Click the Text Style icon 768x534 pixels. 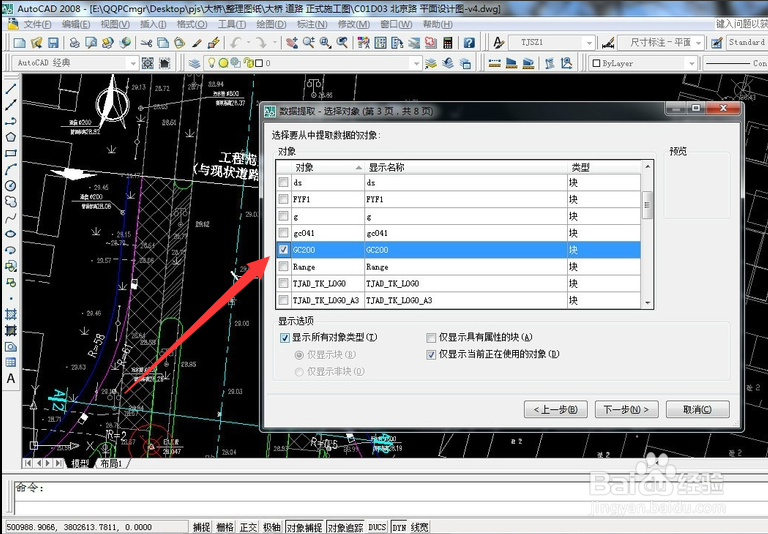pos(499,43)
